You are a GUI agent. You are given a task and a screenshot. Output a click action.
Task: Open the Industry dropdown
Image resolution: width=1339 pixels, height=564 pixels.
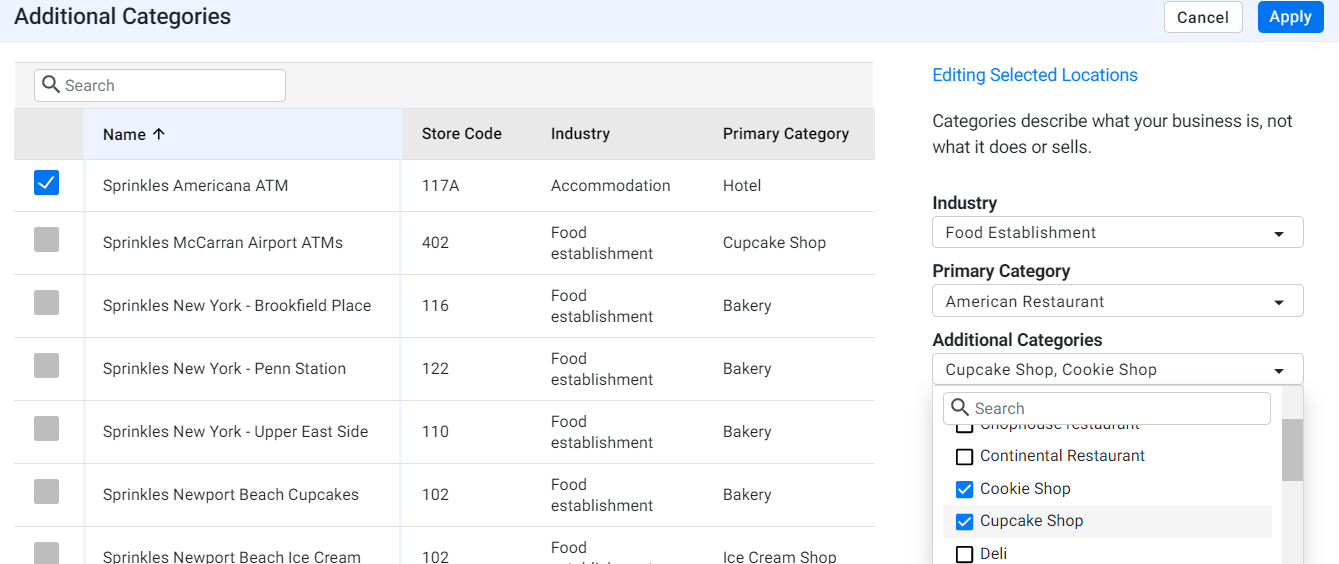pos(1117,232)
